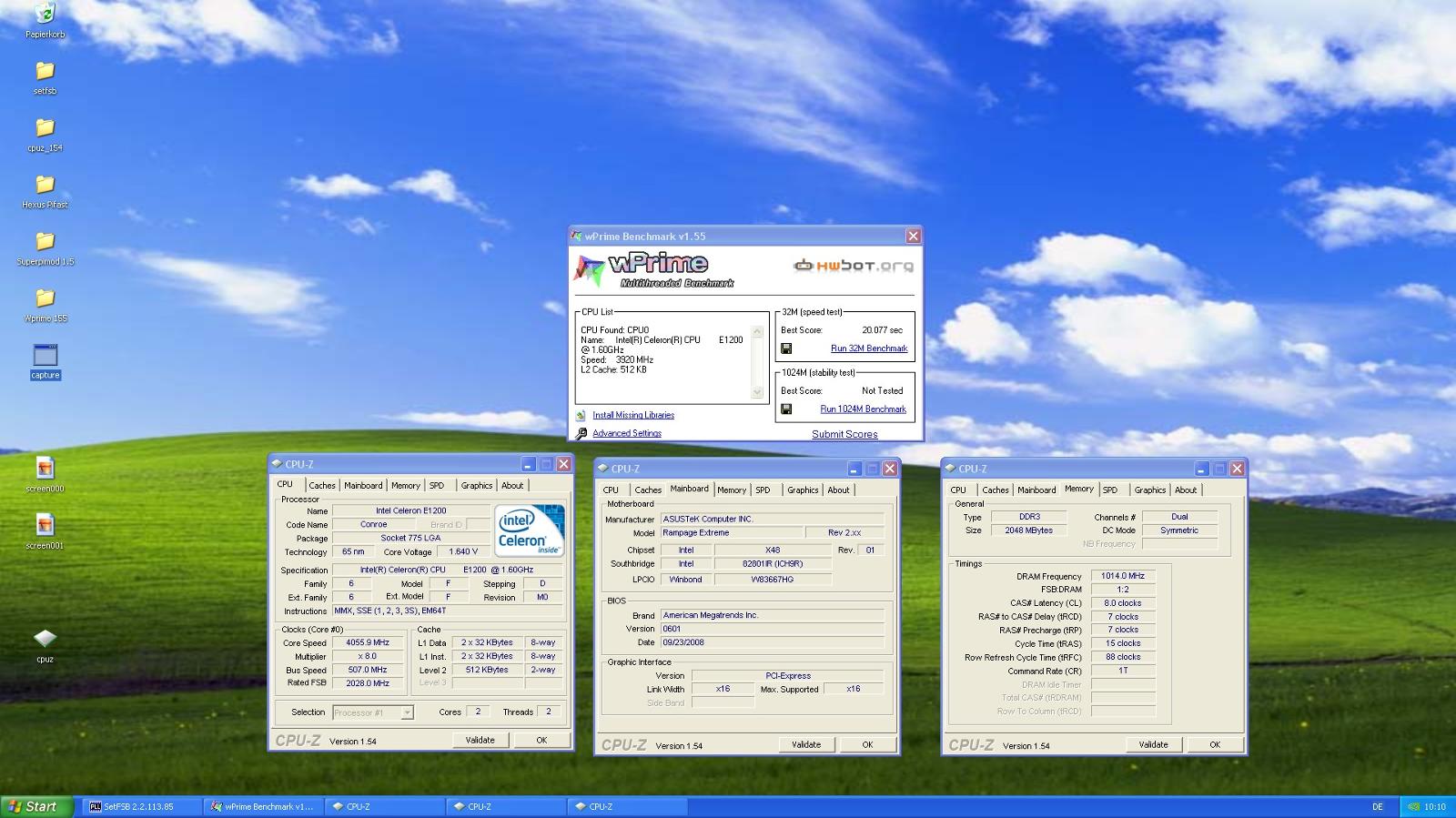The image size is (1456, 818).
Task: Open About tab in mainboard CPU-Z window
Action: click(838, 490)
